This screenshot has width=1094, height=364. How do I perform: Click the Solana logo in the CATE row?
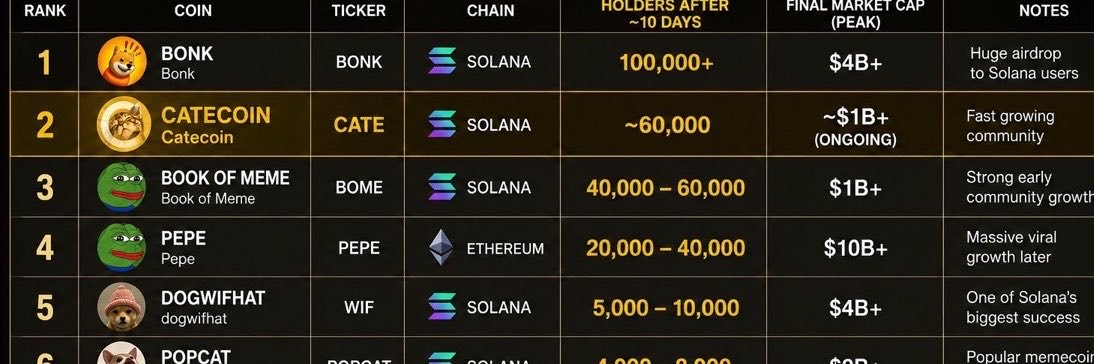(442, 124)
